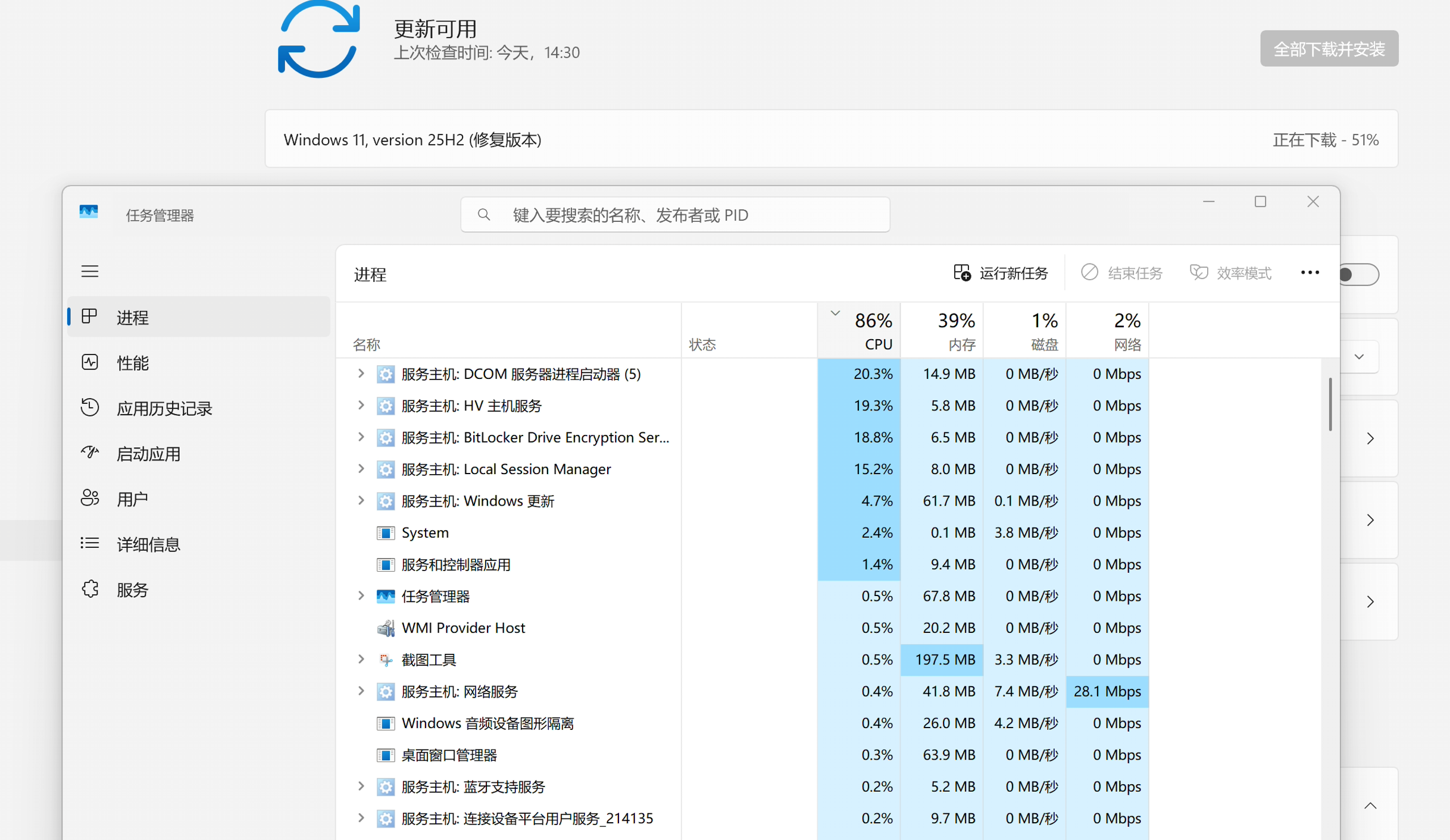Click the gear icon of HV 主机服务 row
This screenshot has width=1450, height=840.
386,406
